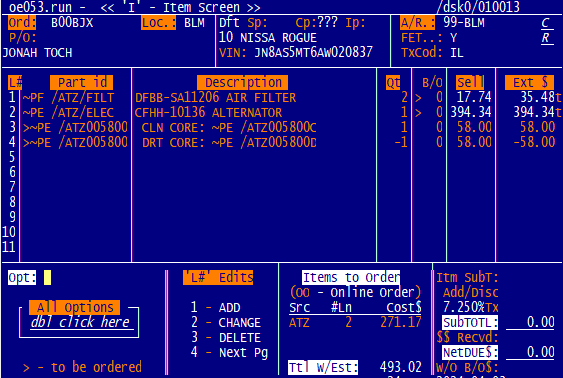This screenshot has width=563, height=378.
Task: Select the Loc. header label
Action: click(158, 23)
